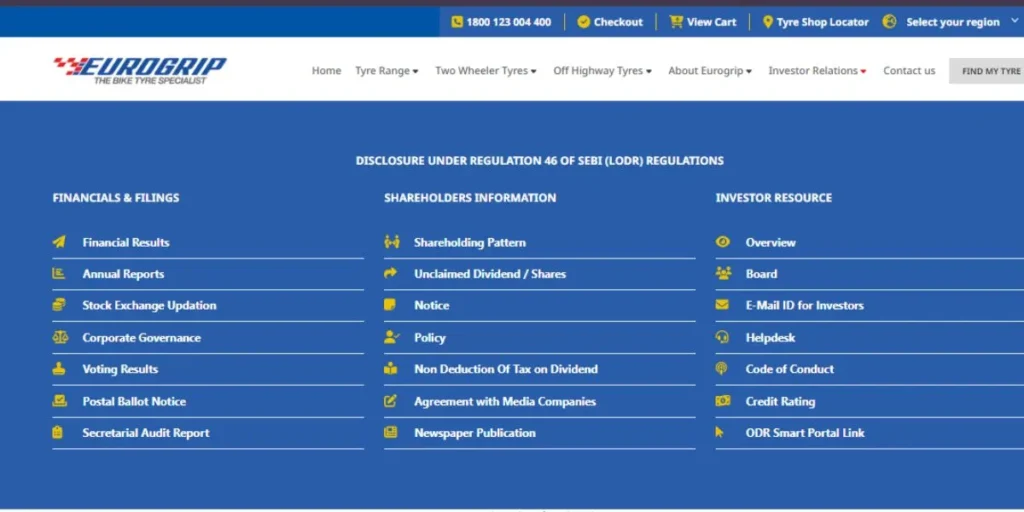Viewport: 1024px width, 512px height.
Task: Open Agreement with Media Companies link
Action: tap(505, 401)
